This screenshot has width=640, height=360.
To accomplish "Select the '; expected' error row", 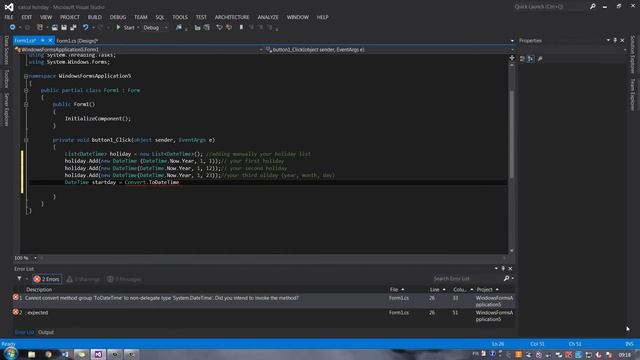I will click(264, 316).
